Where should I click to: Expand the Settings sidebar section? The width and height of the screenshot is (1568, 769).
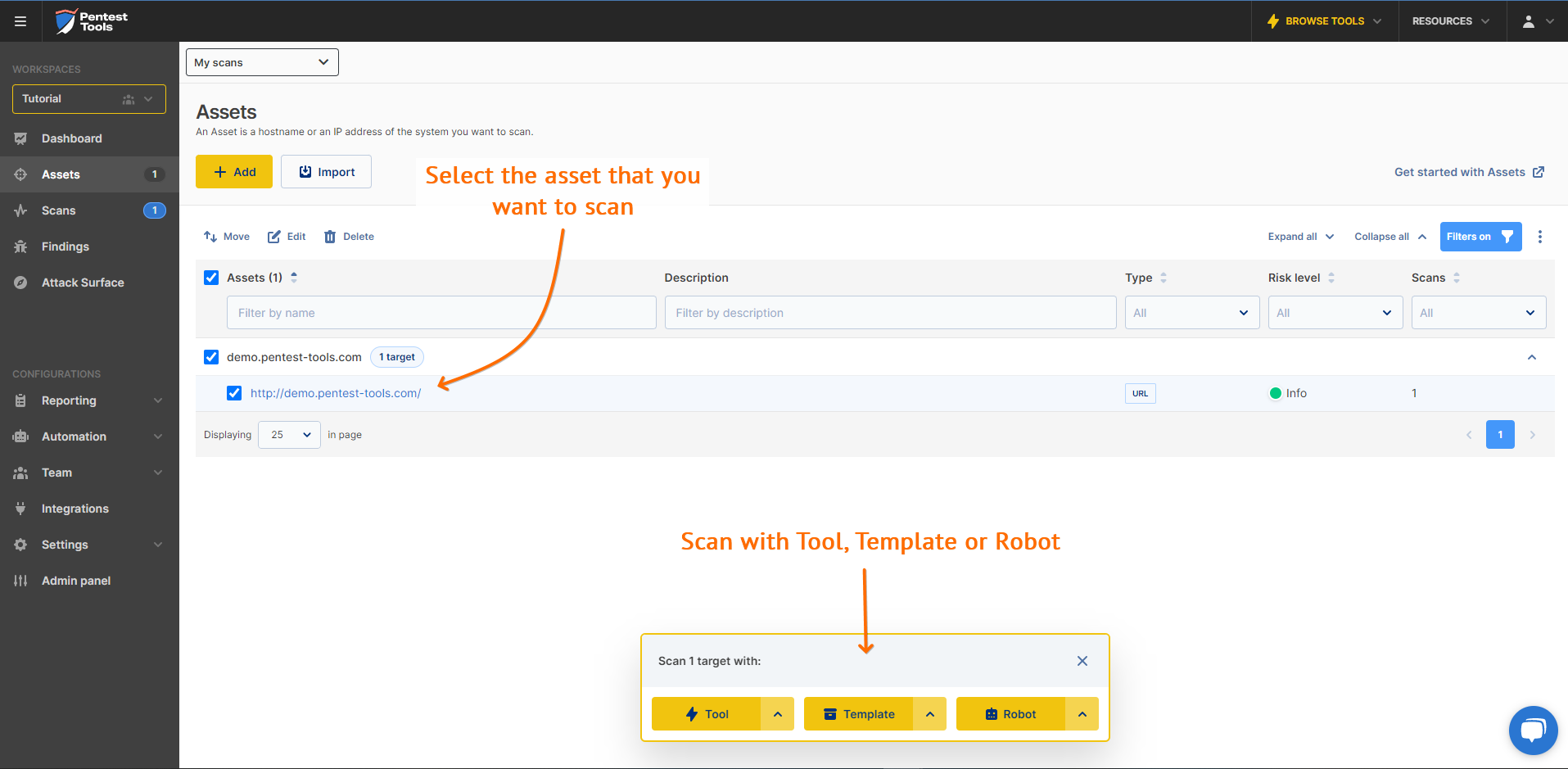click(89, 545)
